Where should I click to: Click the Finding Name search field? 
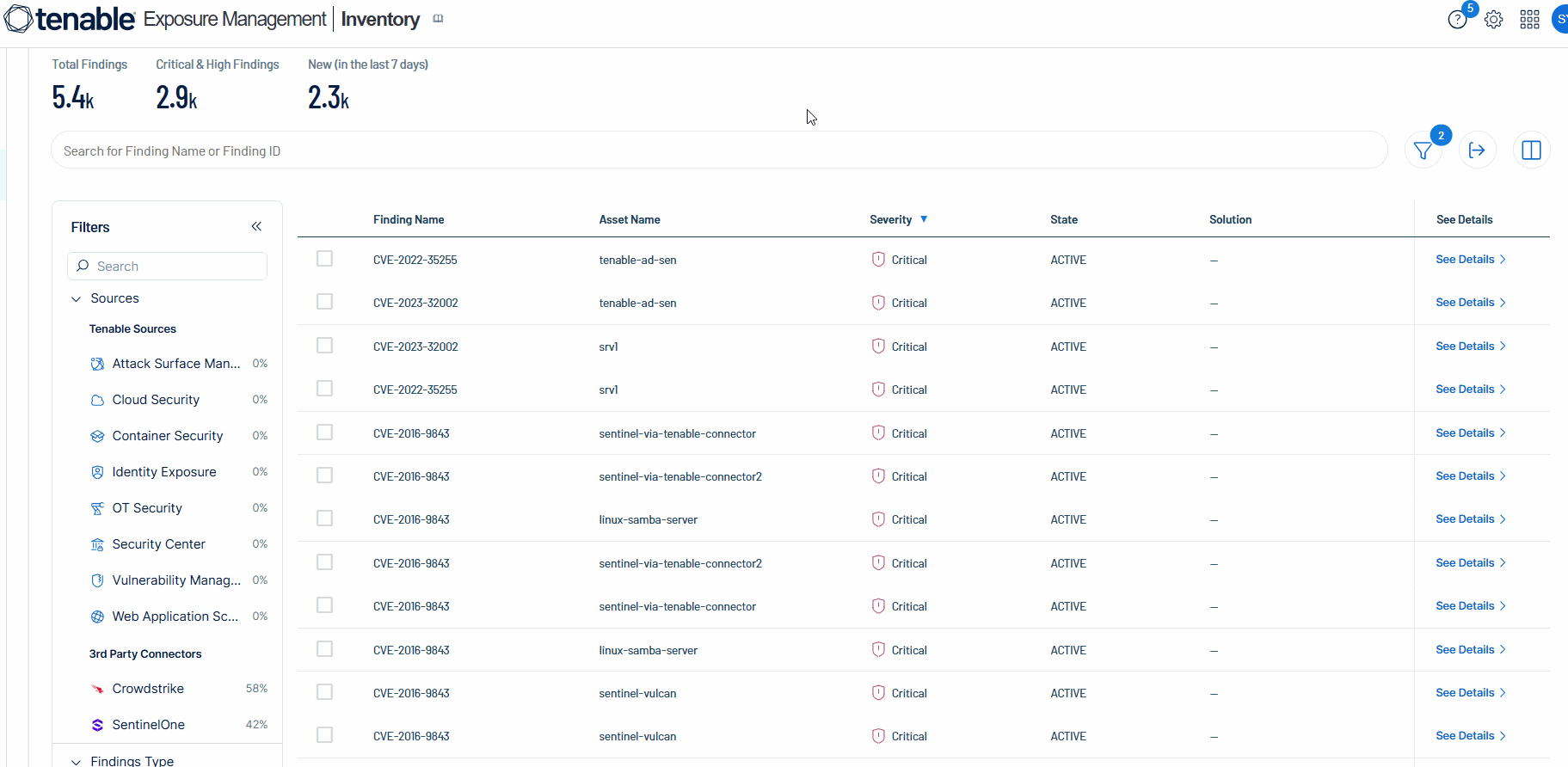(x=718, y=151)
